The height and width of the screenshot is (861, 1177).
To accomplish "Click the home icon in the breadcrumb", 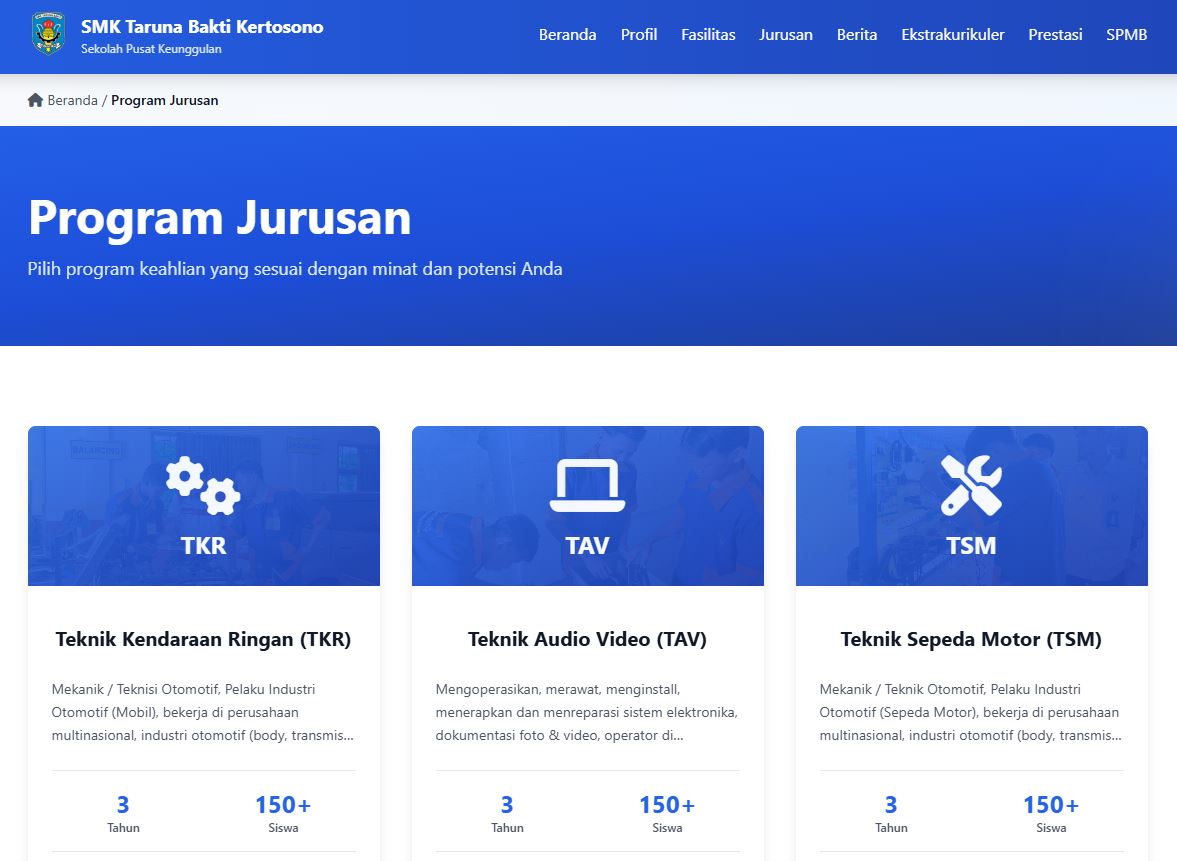I will (33, 100).
